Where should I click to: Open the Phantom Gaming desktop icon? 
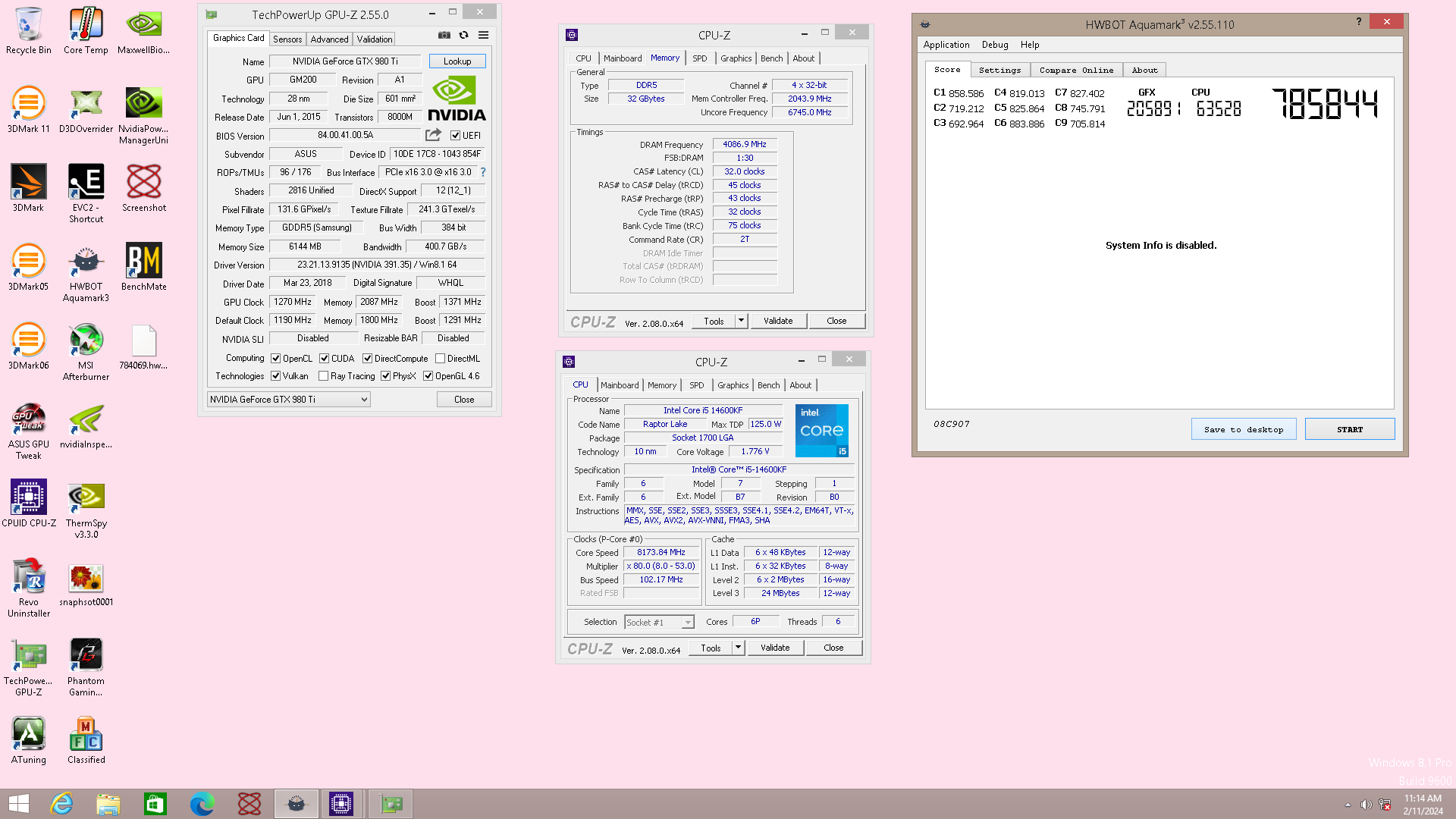[86, 666]
